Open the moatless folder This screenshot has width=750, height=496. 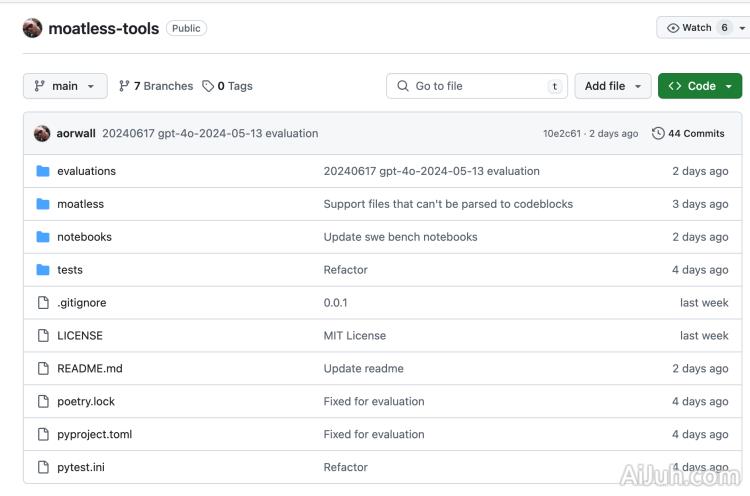pos(80,204)
